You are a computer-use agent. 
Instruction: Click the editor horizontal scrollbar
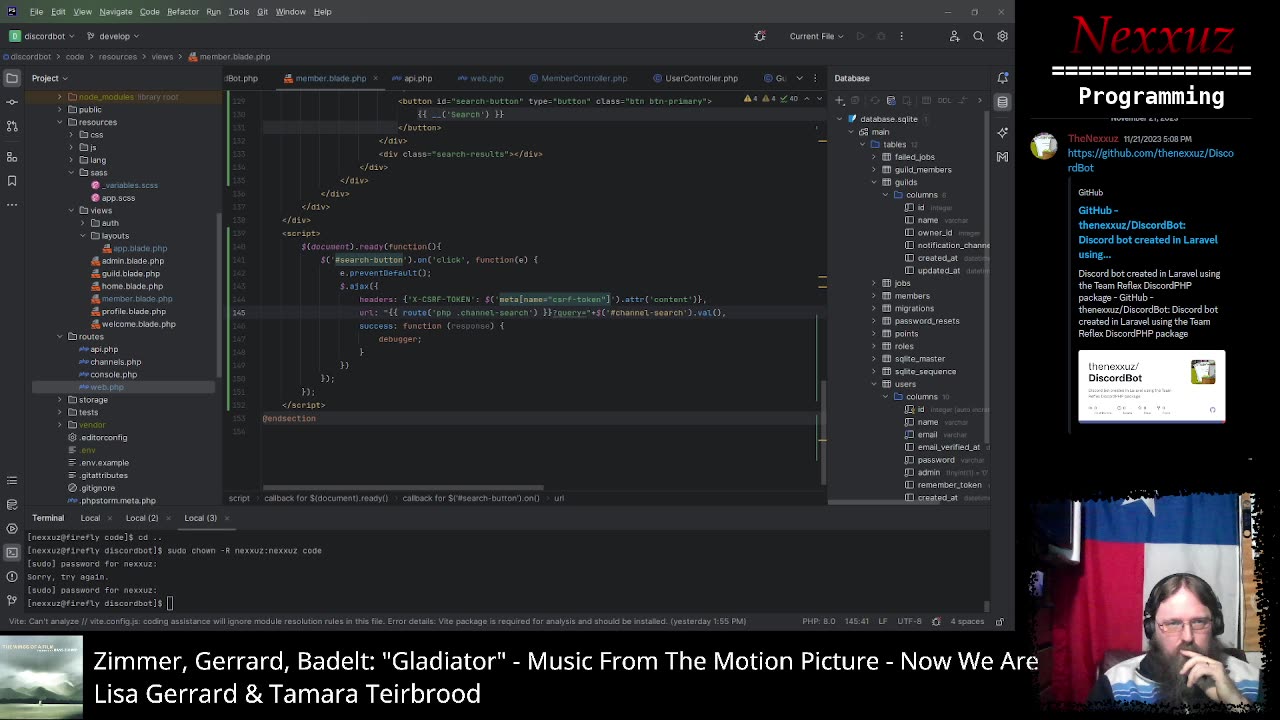point(403,488)
